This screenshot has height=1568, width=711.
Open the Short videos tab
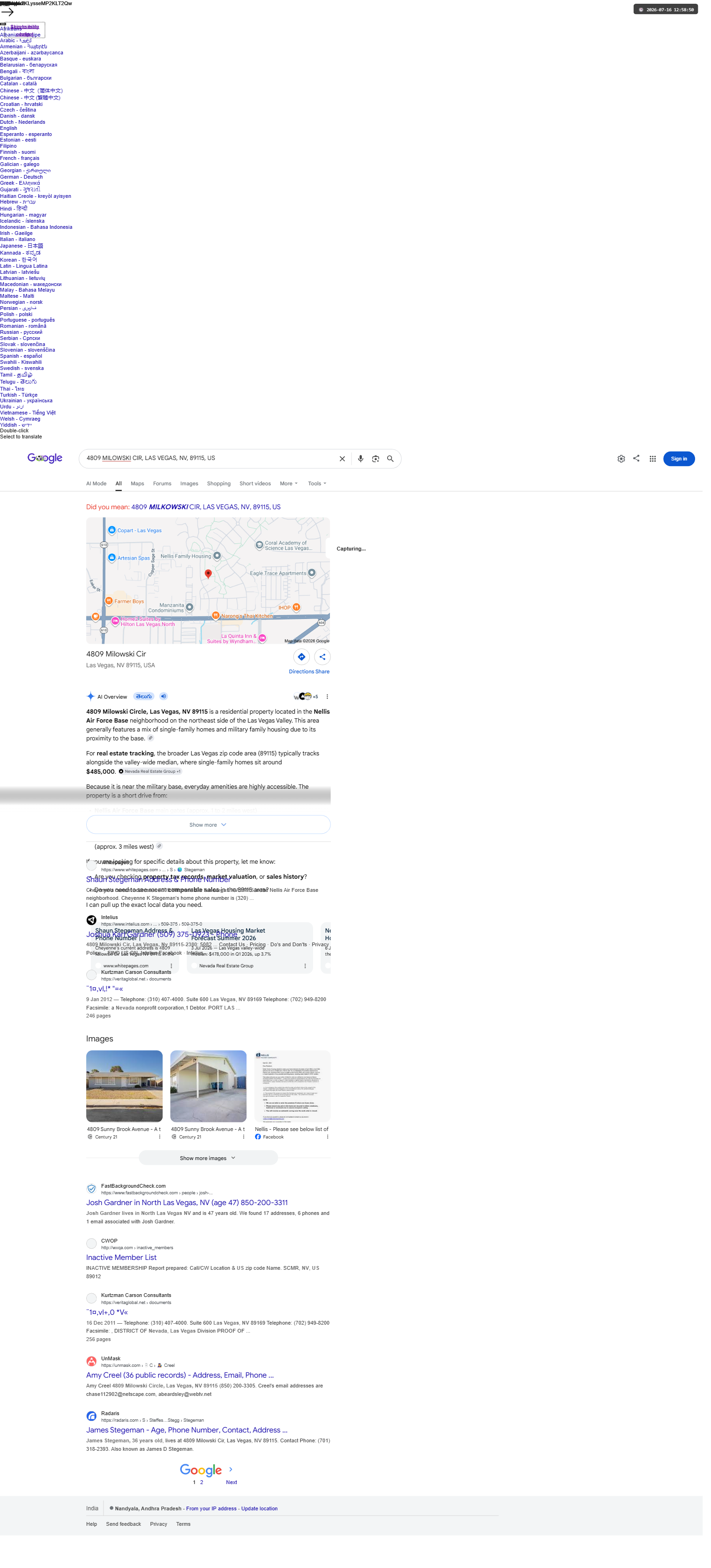pyautogui.click(x=258, y=490)
